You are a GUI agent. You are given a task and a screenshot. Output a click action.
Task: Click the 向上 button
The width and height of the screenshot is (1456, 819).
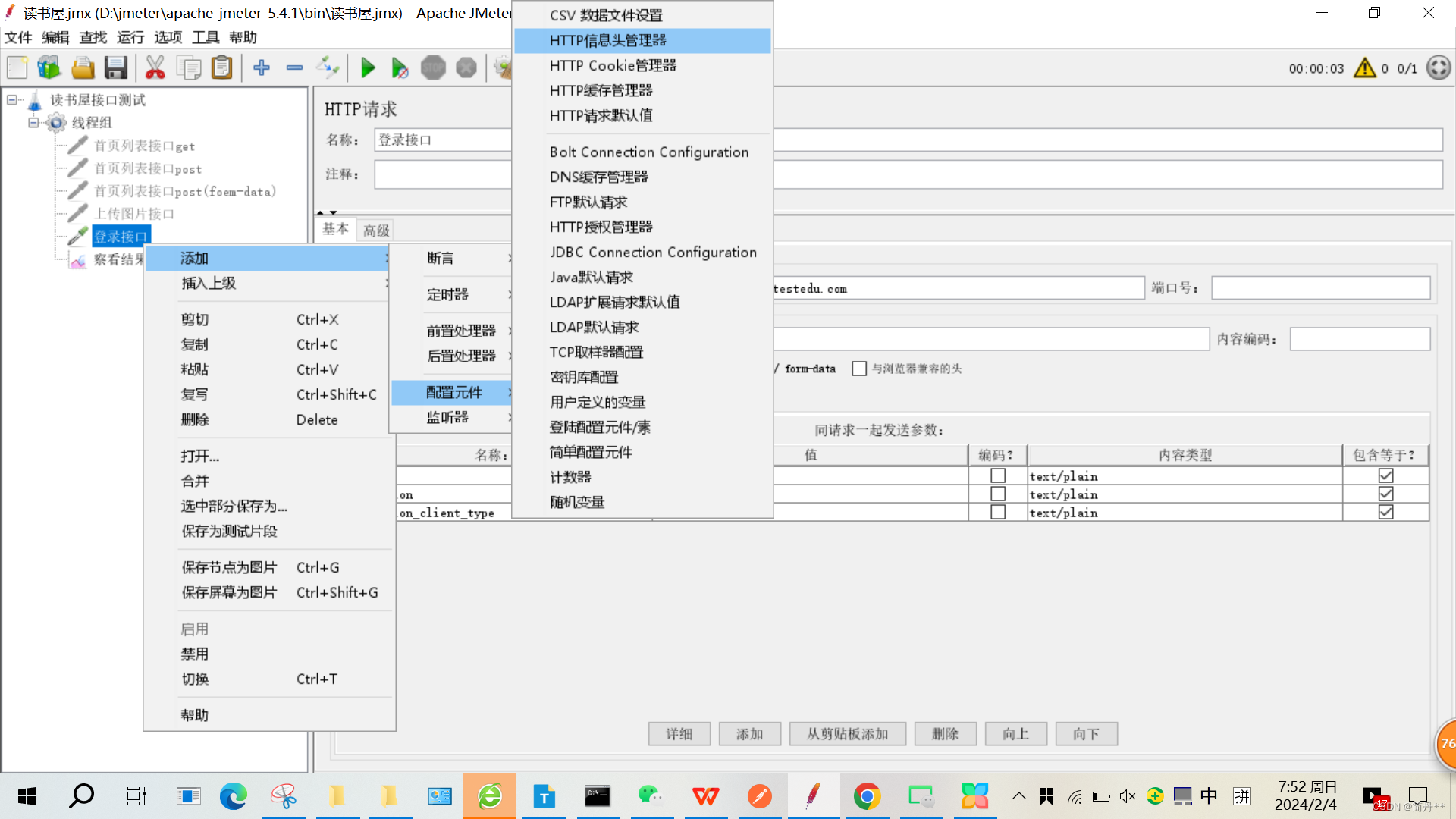click(x=1015, y=734)
